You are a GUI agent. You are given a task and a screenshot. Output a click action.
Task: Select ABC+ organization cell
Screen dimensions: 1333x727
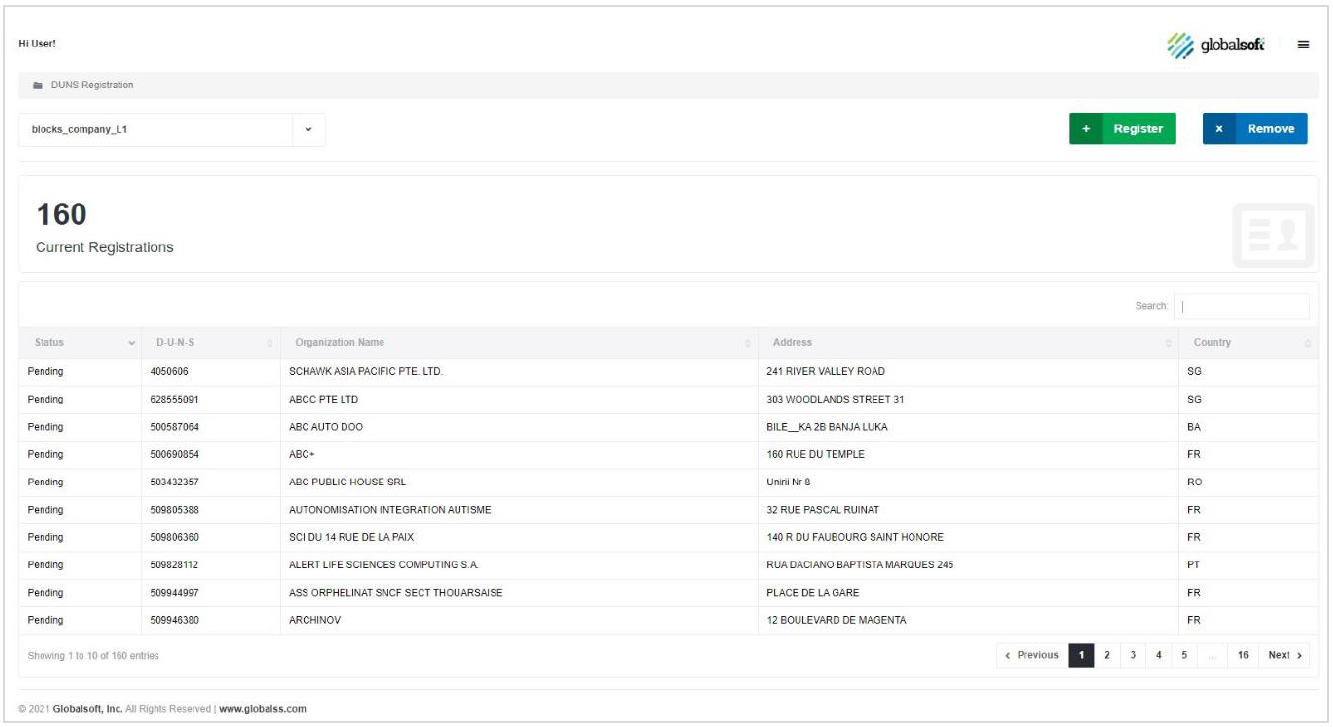click(519, 455)
